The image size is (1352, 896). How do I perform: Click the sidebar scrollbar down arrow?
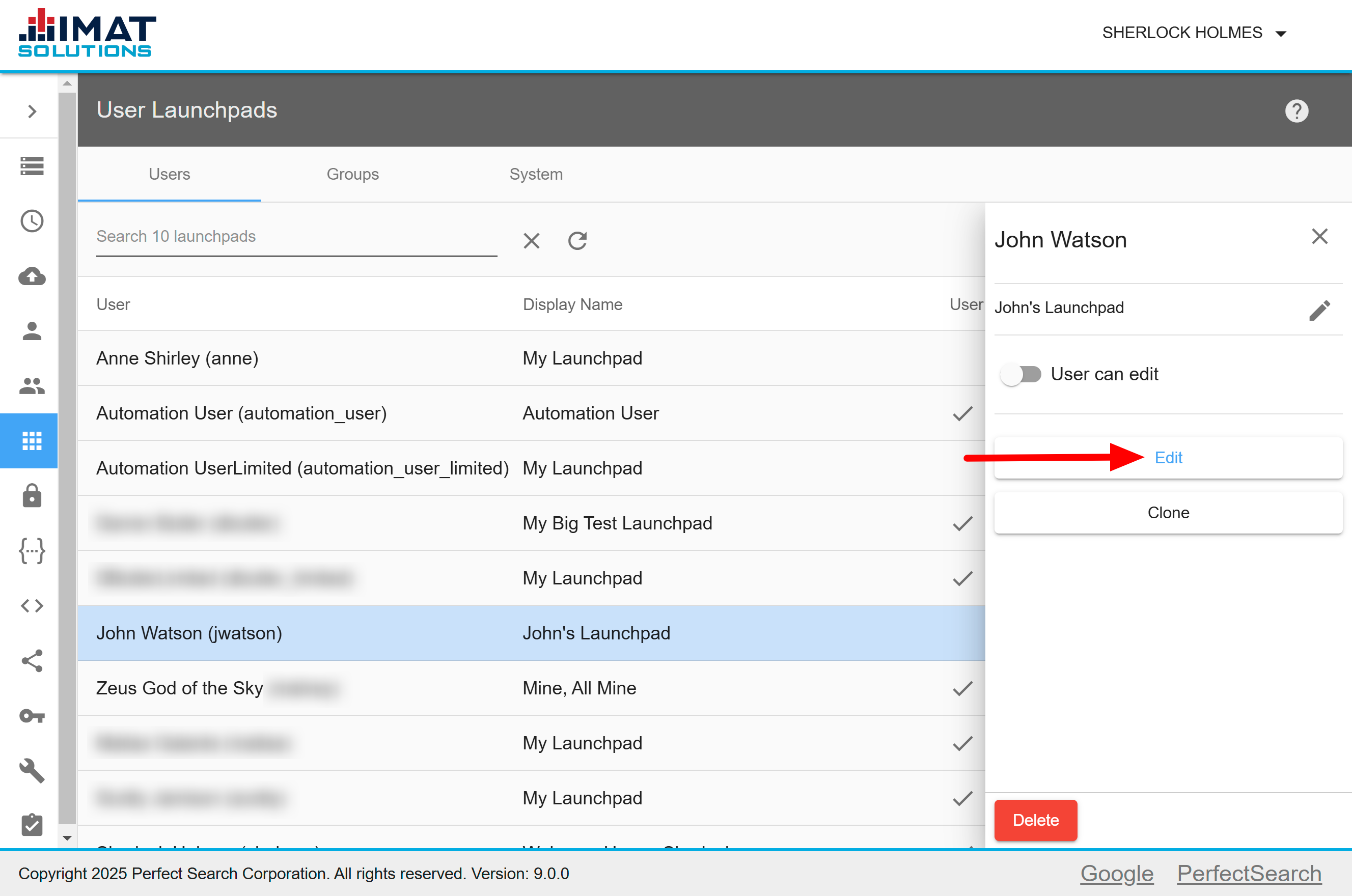coord(67,838)
